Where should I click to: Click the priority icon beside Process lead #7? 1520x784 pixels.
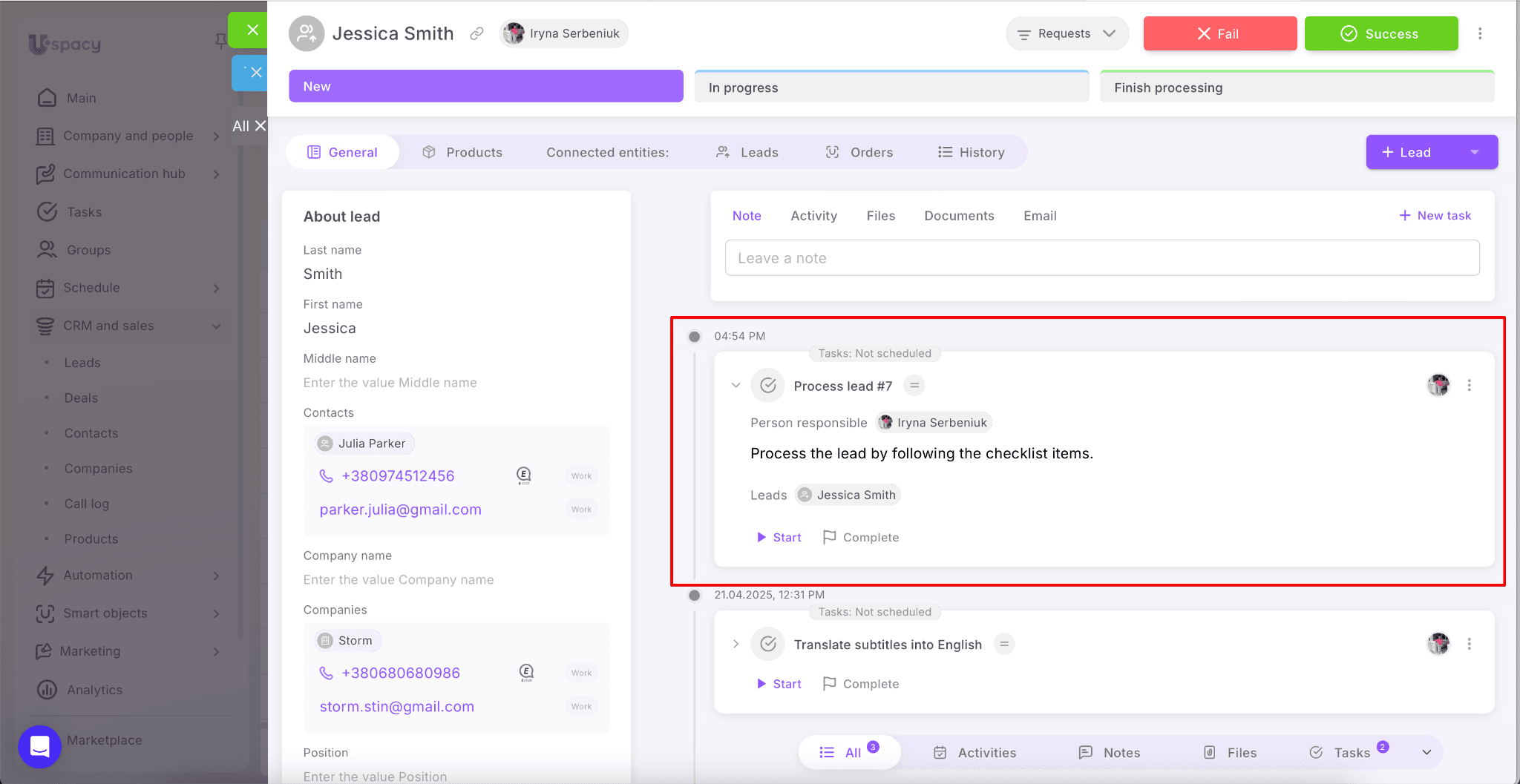(914, 386)
